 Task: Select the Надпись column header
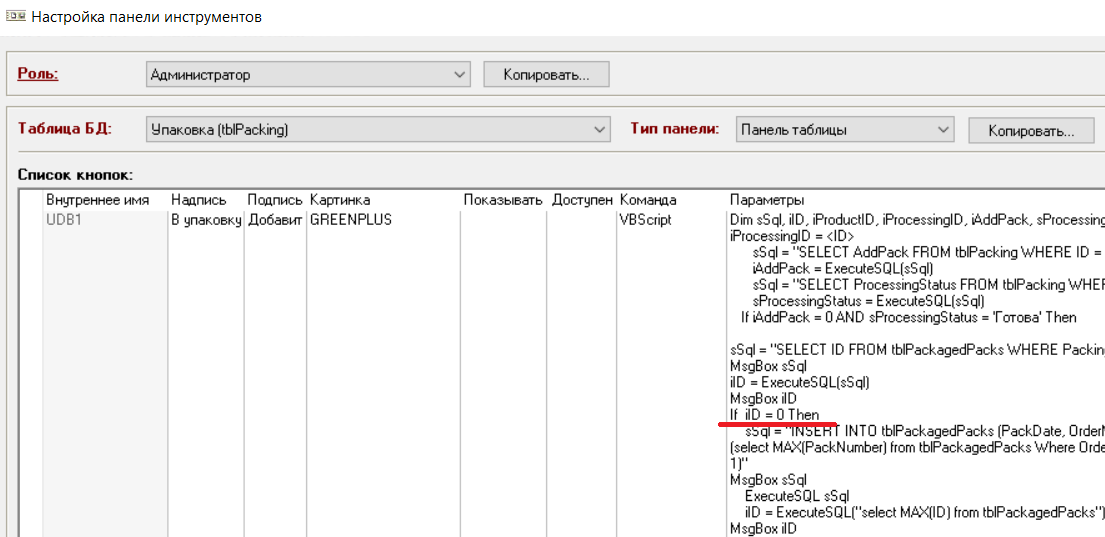(x=199, y=200)
